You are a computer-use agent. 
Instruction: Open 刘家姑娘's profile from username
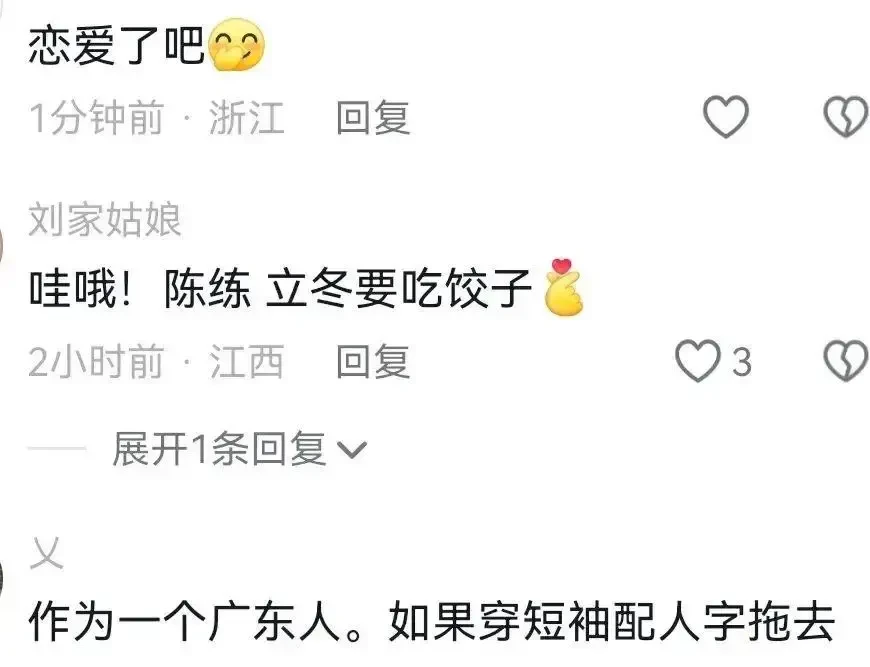pyautogui.click(x=105, y=220)
